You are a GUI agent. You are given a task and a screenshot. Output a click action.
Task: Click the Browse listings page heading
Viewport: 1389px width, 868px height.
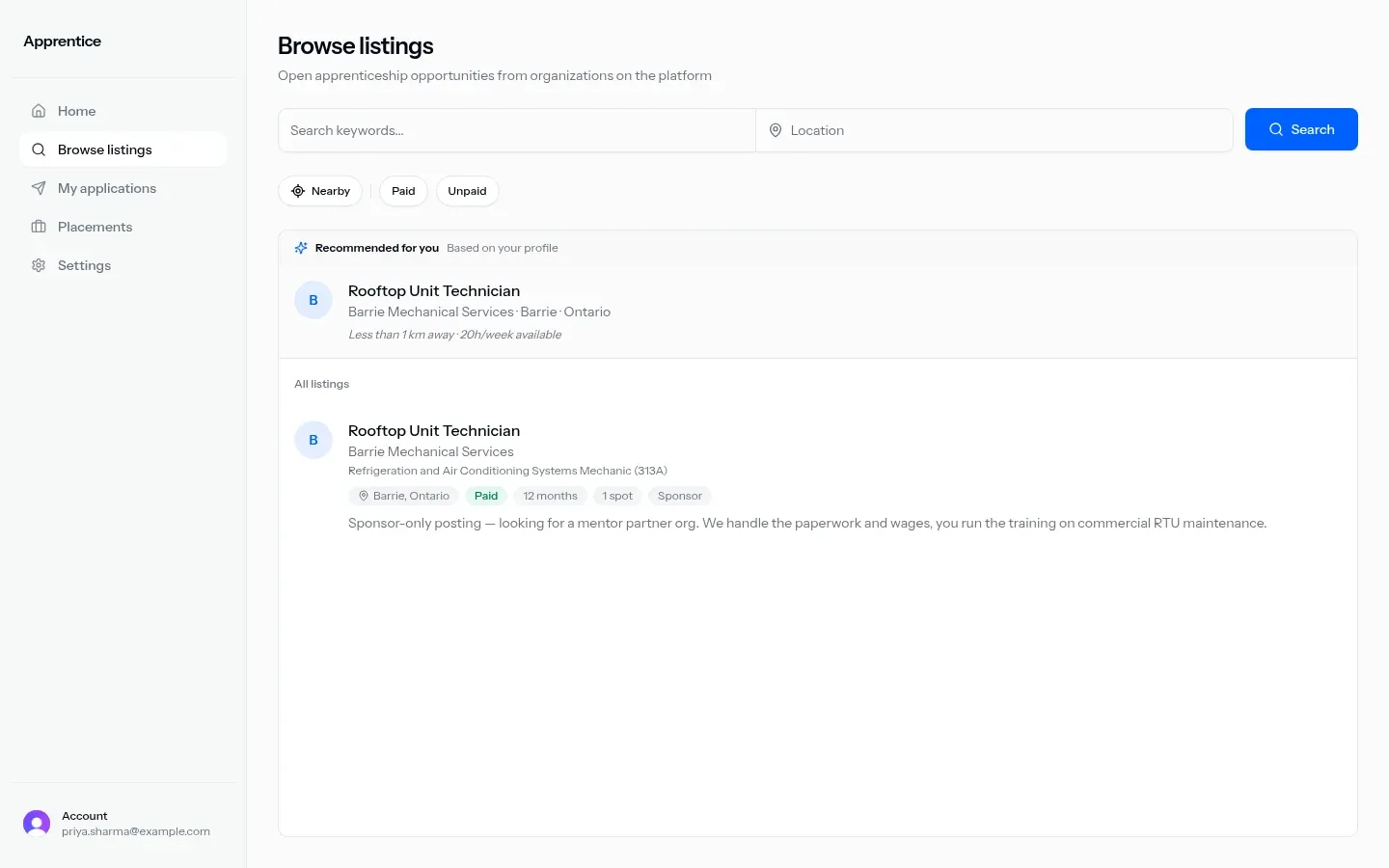[356, 45]
